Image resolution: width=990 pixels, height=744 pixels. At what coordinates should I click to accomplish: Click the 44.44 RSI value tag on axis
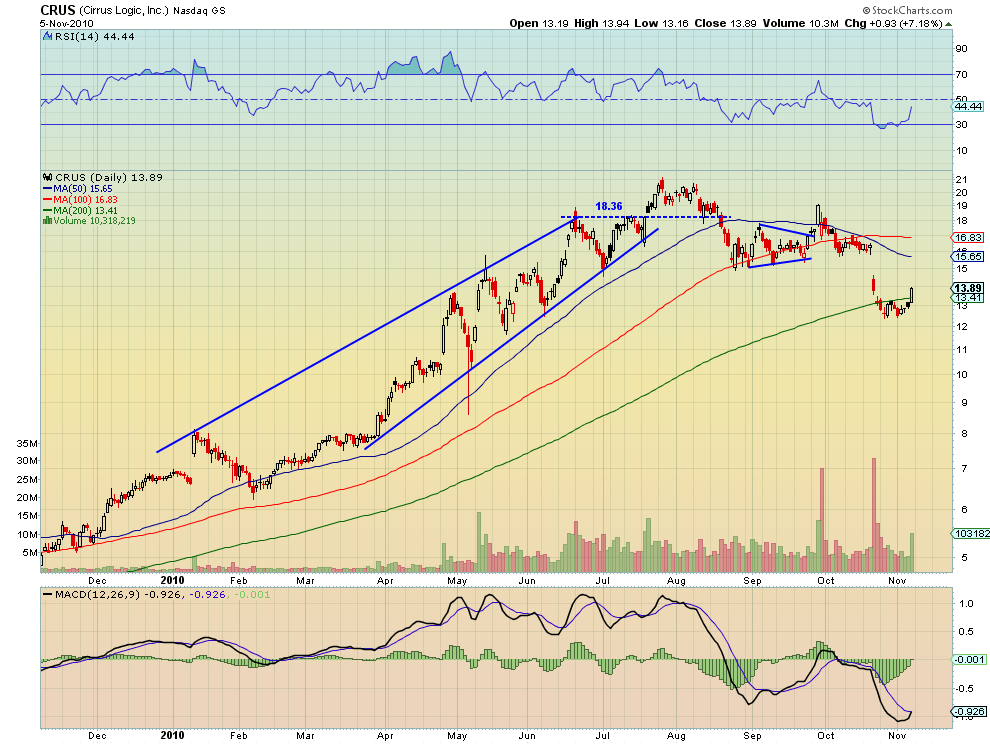pos(969,107)
